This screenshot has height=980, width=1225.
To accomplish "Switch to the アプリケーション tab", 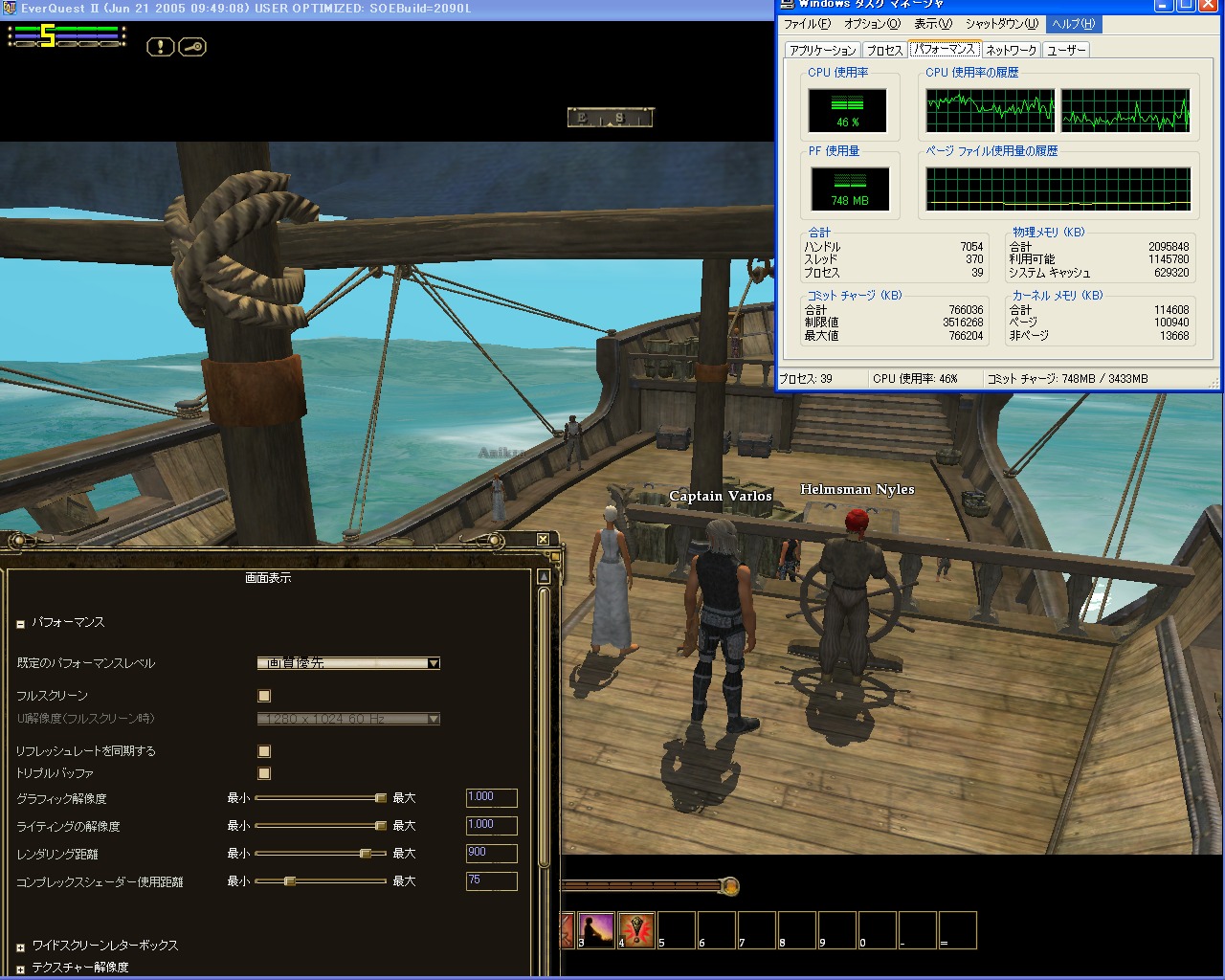I will 823,51.
